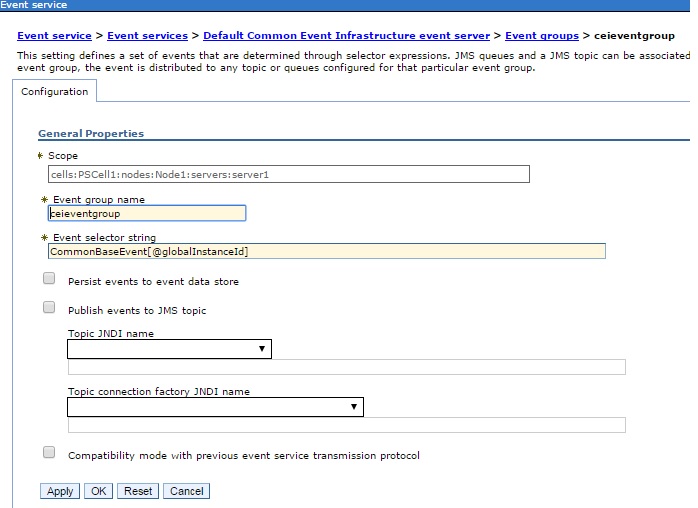
Task: Navigate to Event groups breadcrumb link
Action: [542, 36]
